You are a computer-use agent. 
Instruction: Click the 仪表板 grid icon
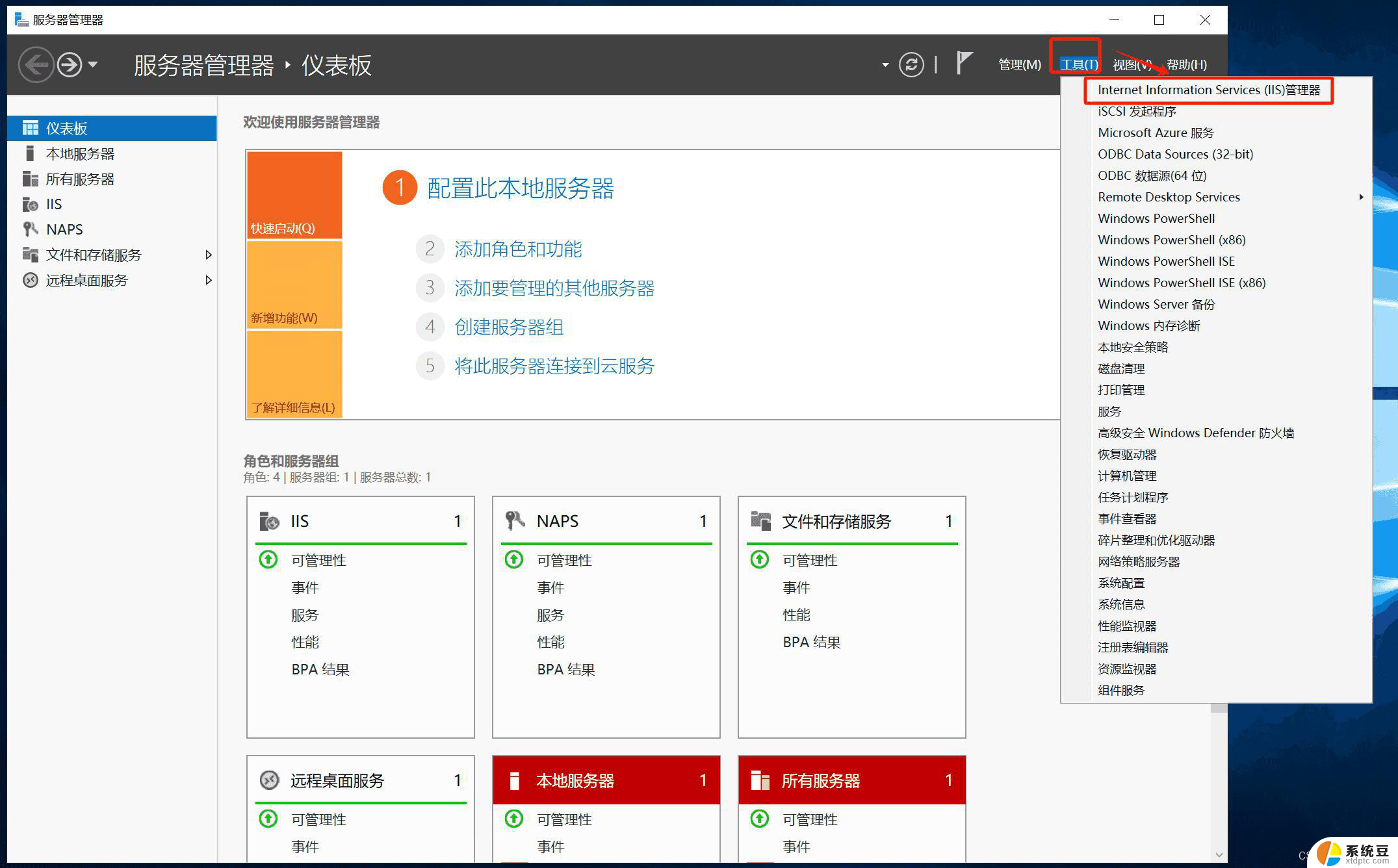(30, 128)
